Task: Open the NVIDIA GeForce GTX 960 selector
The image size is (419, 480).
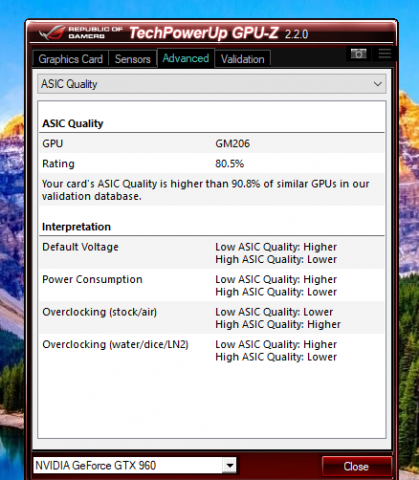Action: click(135, 465)
